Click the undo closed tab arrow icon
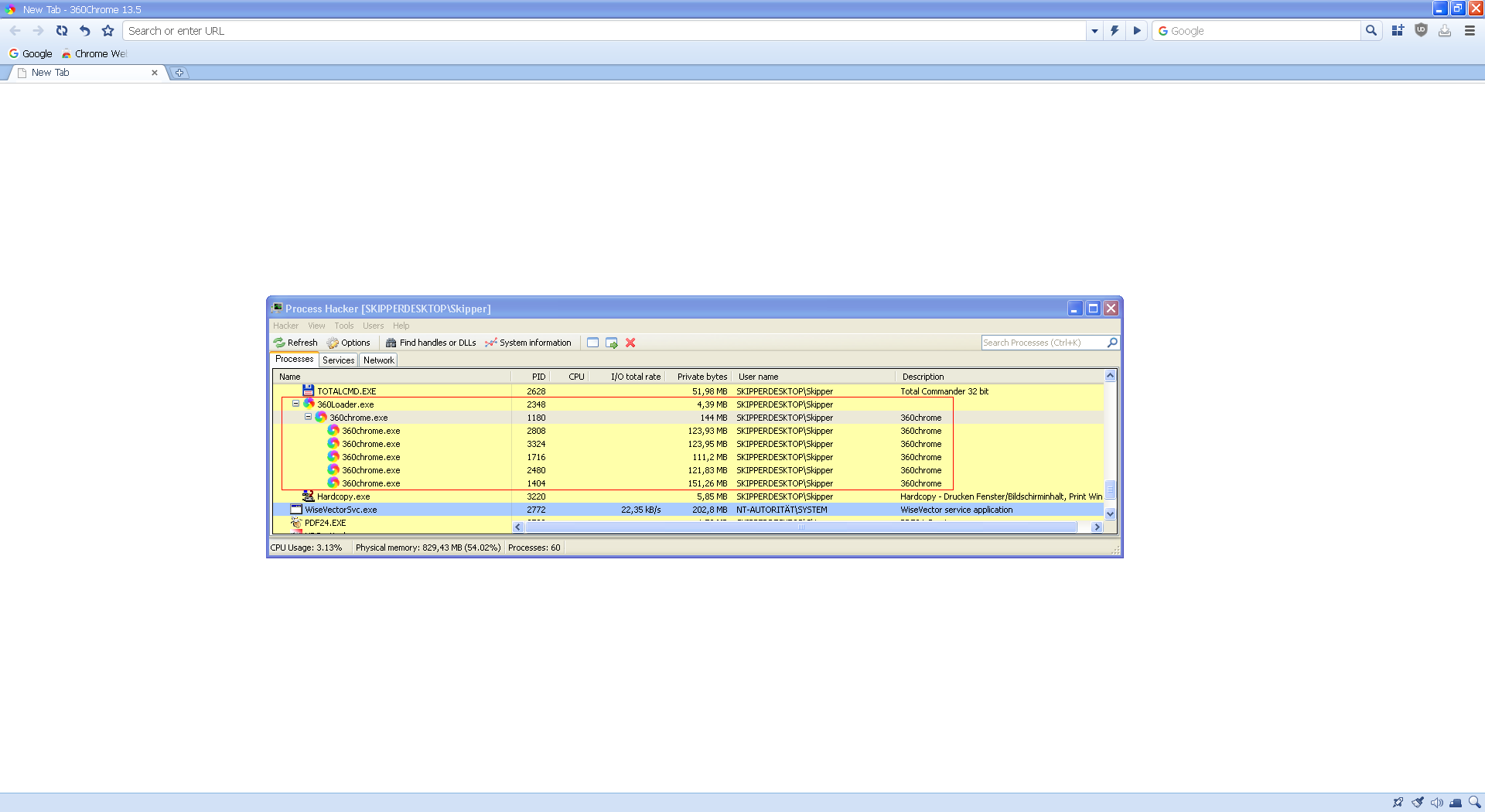Screen dimensions: 1485x812 tap(85, 31)
